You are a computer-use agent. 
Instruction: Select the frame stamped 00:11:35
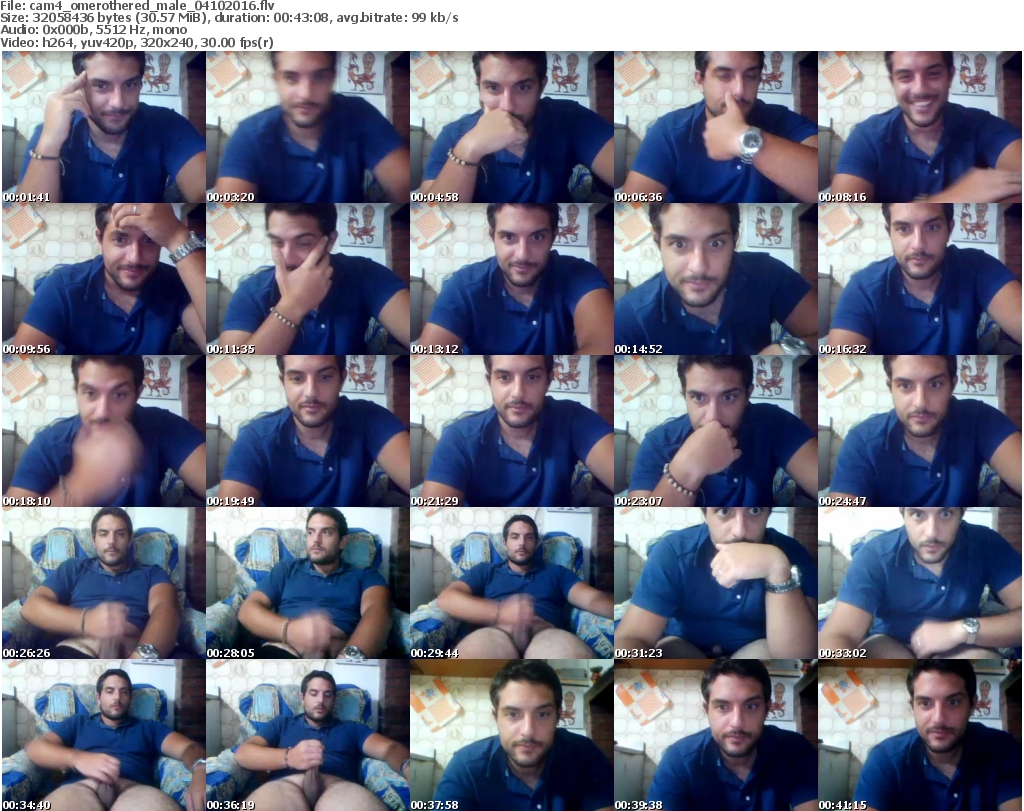pyautogui.click(x=308, y=279)
